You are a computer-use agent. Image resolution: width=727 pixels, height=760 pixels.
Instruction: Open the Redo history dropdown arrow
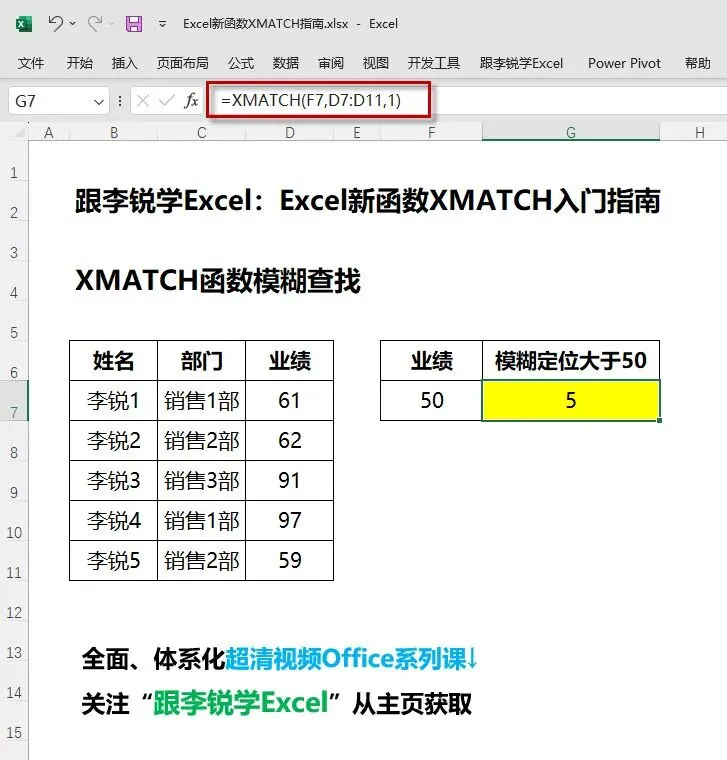[111, 23]
